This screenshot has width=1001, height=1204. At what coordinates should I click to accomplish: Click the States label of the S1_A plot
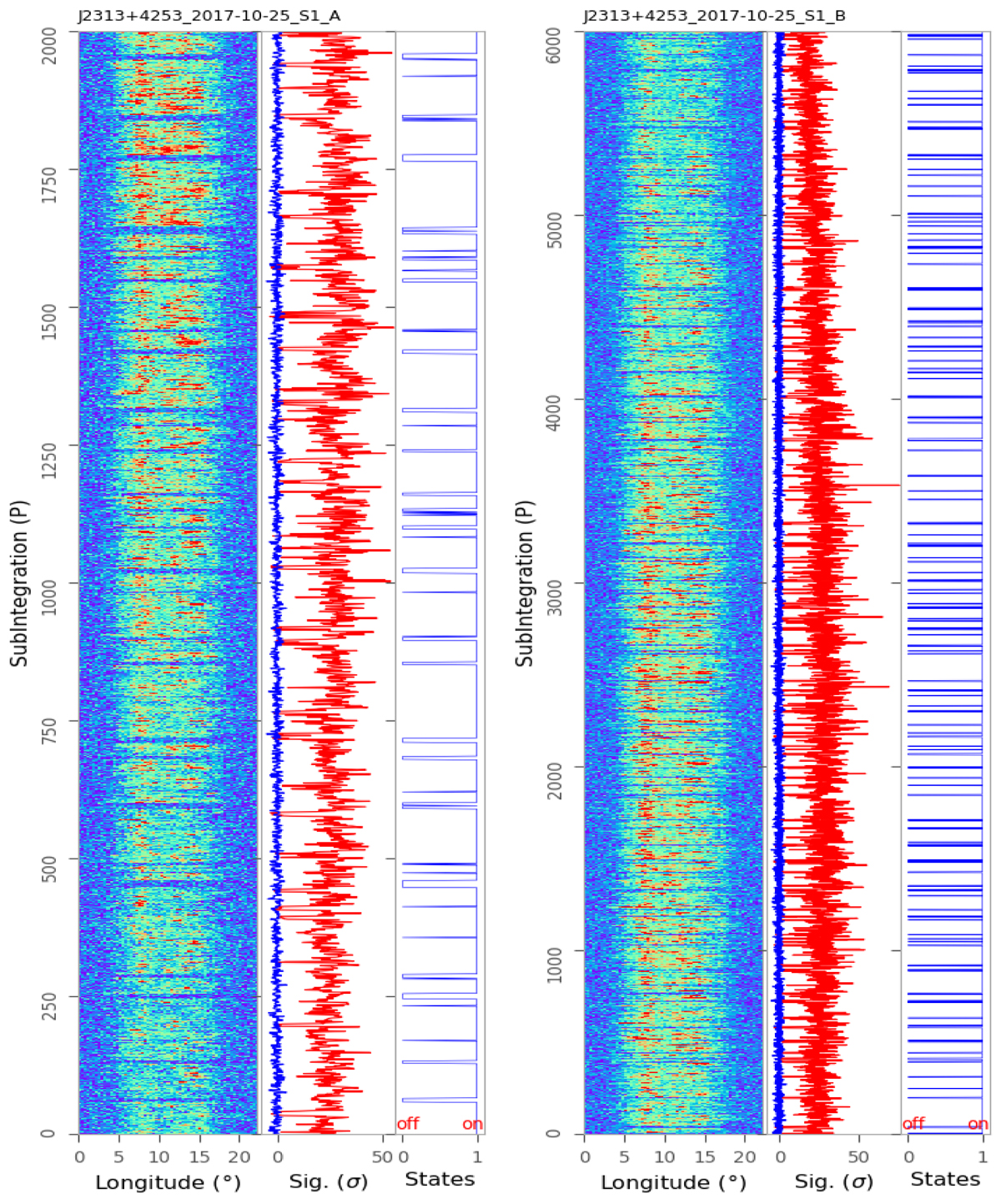tap(440, 1179)
